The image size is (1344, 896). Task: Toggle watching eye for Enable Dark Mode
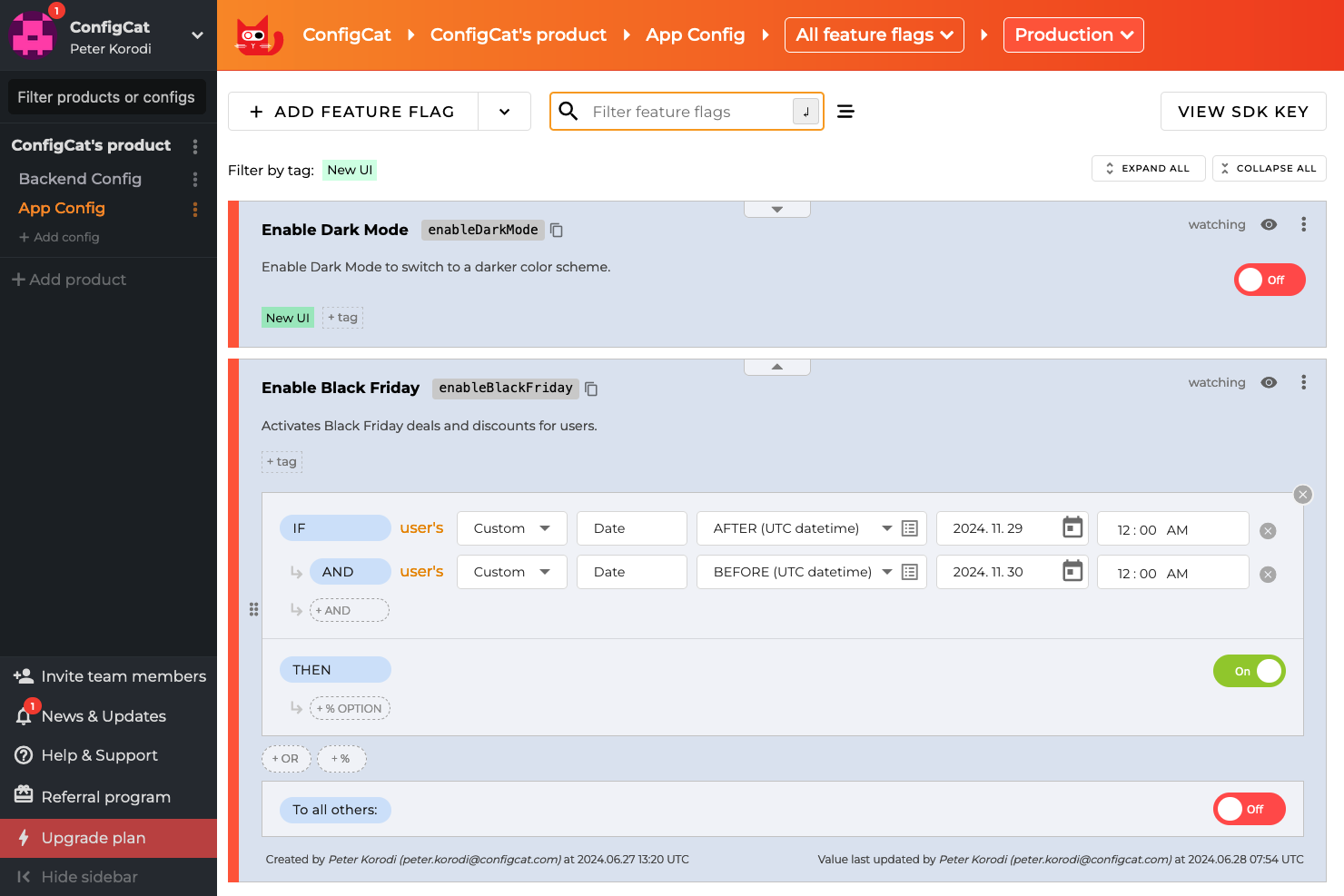1269,224
